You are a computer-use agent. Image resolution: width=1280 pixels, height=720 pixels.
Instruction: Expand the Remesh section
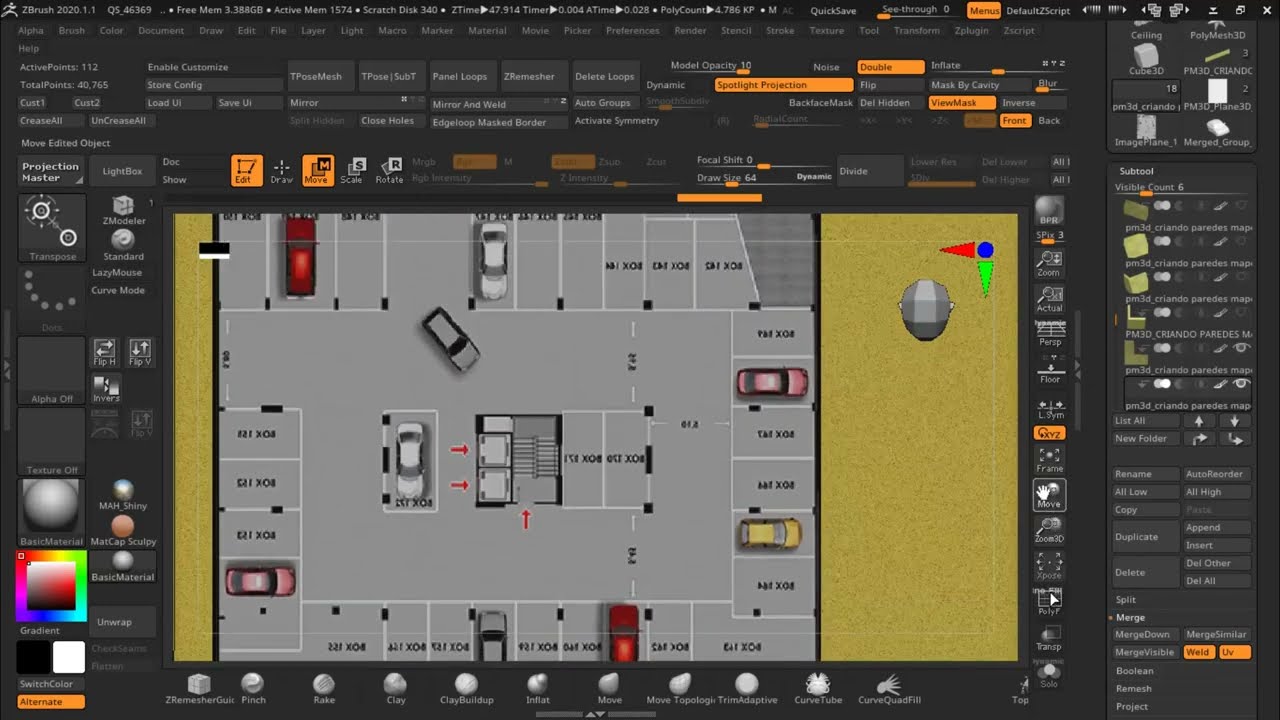pos(1133,689)
